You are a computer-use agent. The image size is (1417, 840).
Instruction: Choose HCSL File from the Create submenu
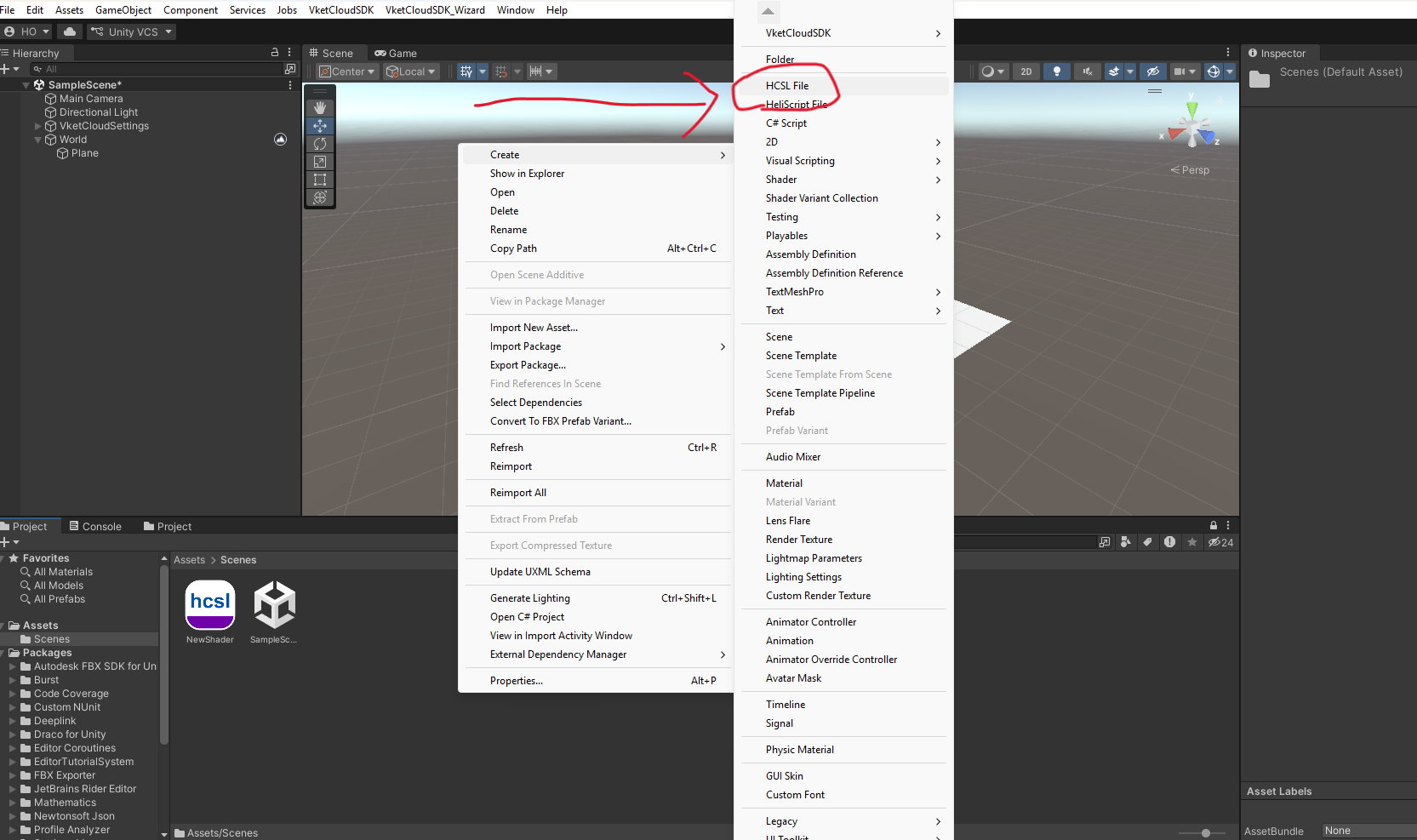787,86
